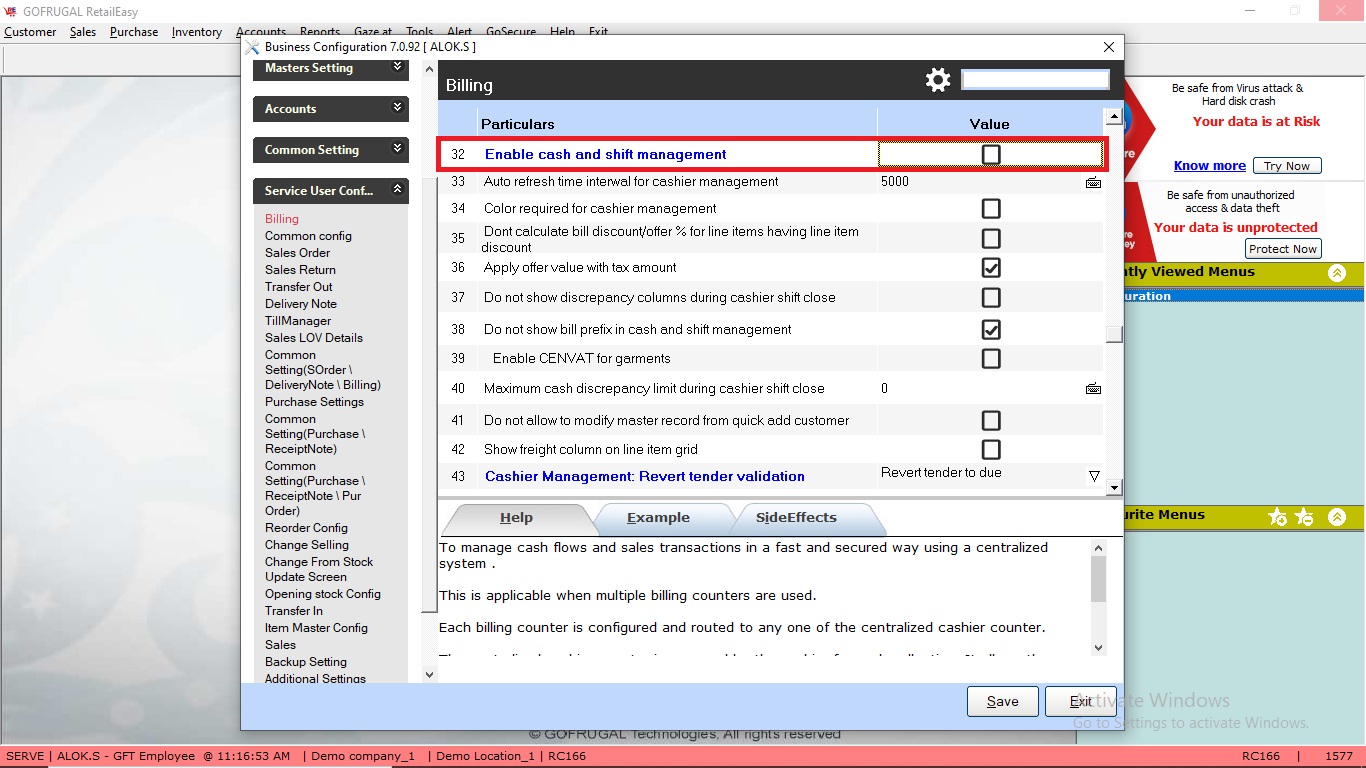The height and width of the screenshot is (768, 1366).
Task: Click value 5000 for auto refresh interval
Action: [x=895, y=182]
